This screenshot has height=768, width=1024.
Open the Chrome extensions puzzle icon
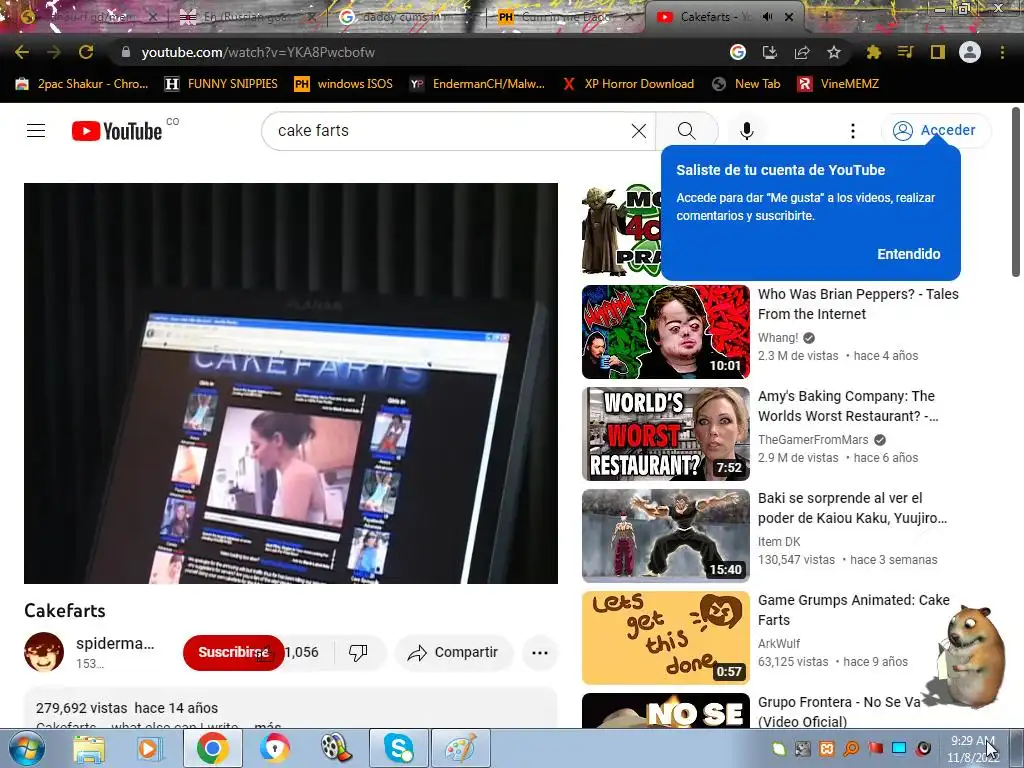873,52
